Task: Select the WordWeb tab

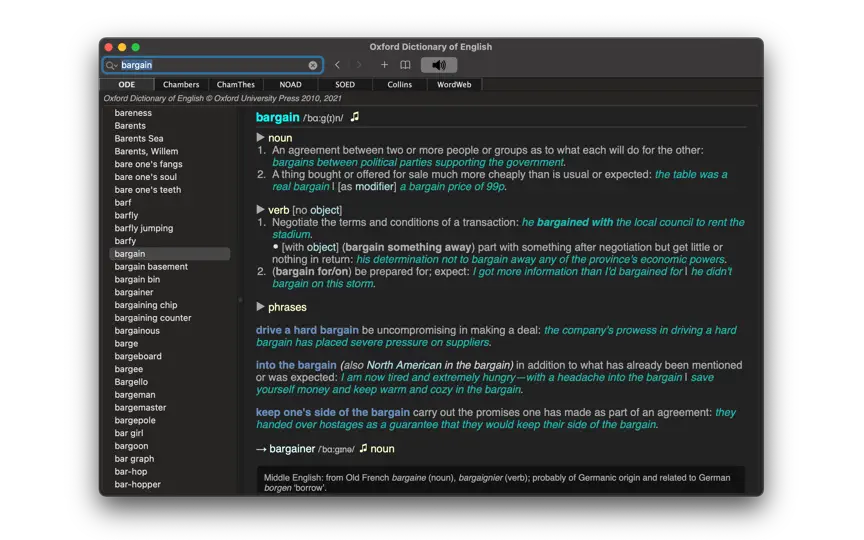Action: (454, 84)
